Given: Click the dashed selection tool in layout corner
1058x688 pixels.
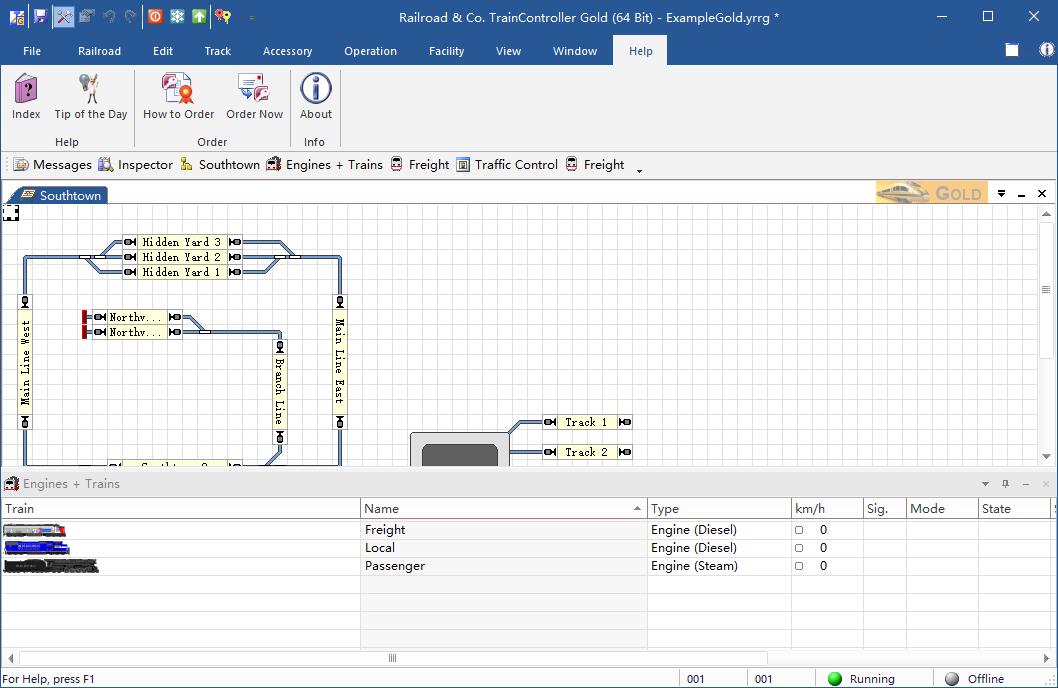Looking at the screenshot, I should [x=11, y=213].
